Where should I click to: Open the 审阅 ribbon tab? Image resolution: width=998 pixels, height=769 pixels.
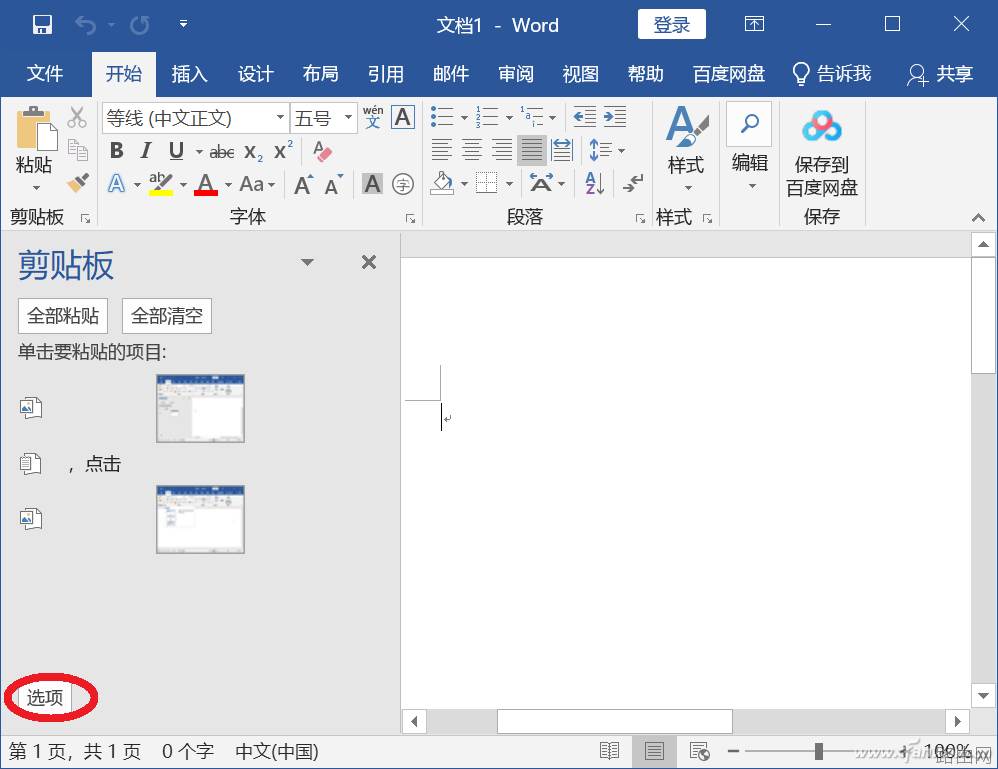coord(516,74)
